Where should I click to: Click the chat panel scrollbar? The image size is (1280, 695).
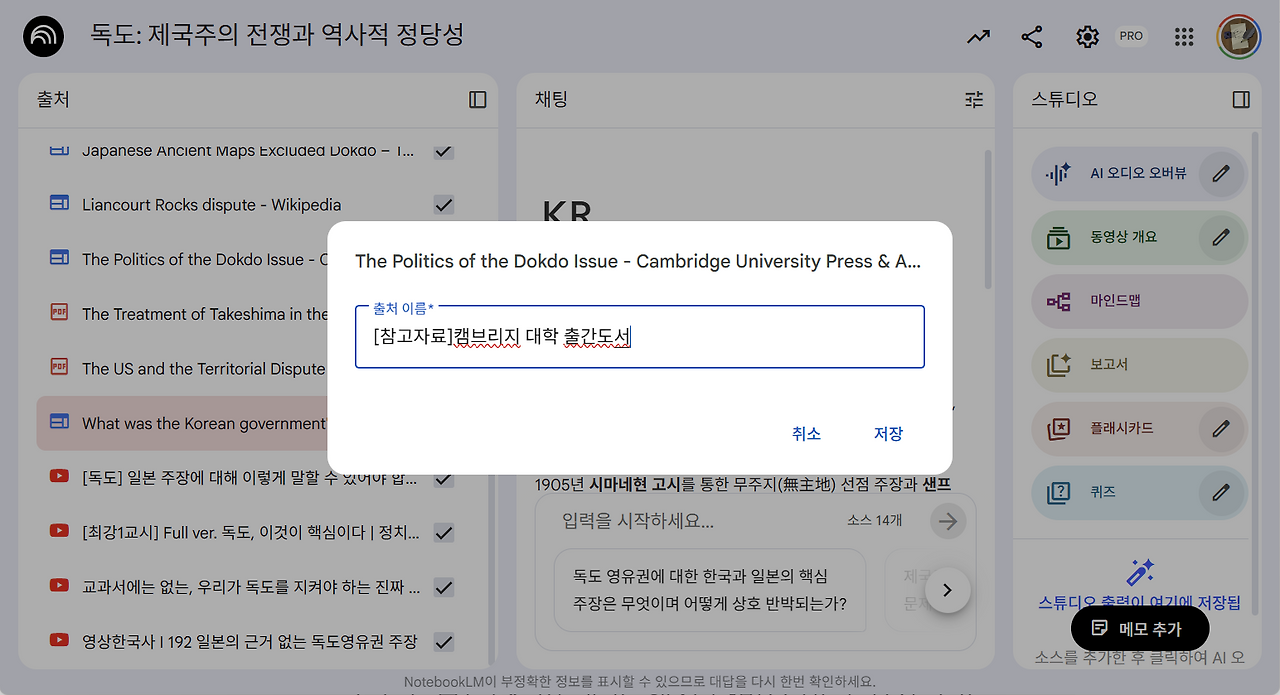click(988, 220)
